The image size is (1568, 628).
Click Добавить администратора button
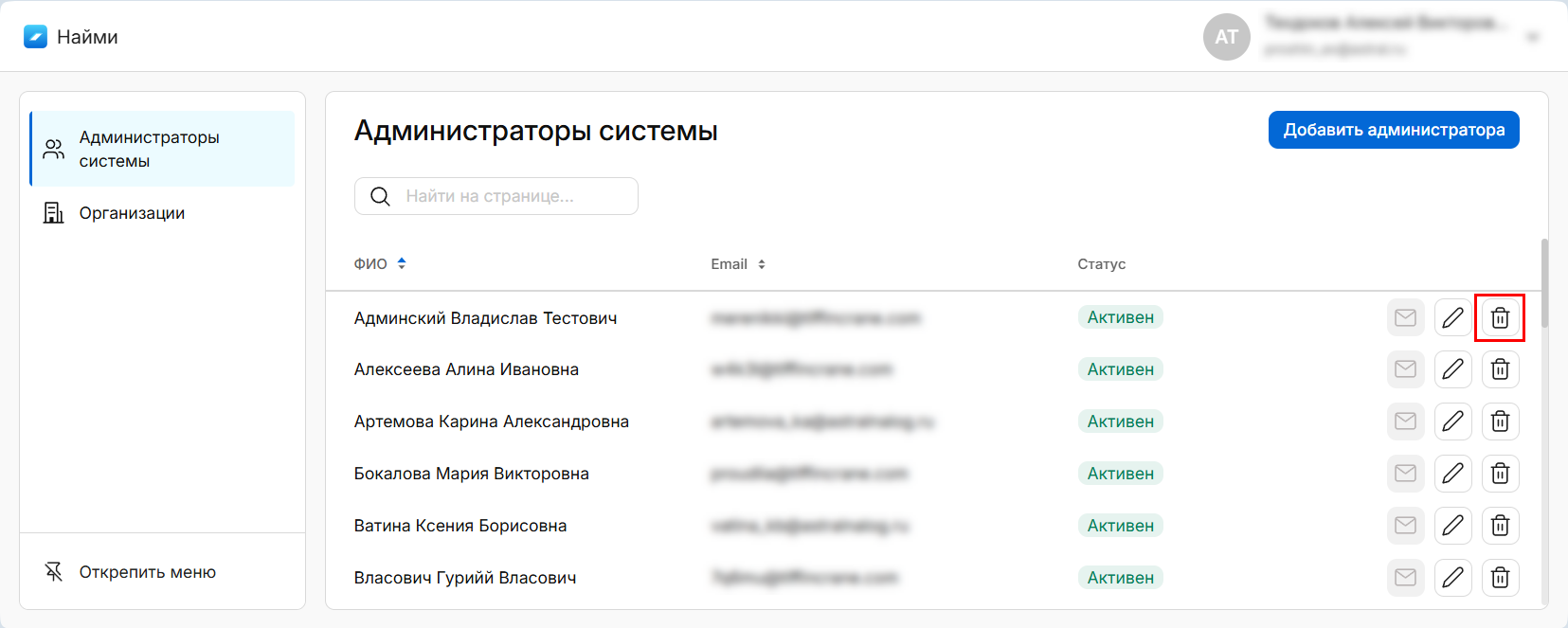[1393, 130]
